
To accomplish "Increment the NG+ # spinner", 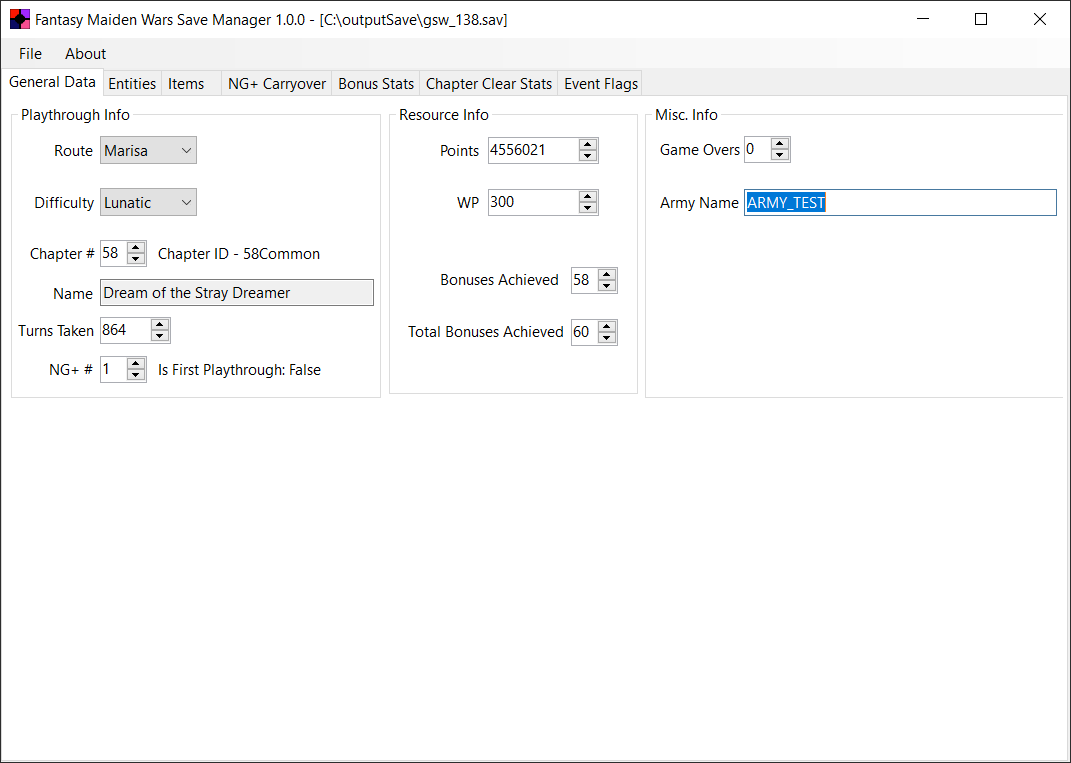I will click(x=136, y=364).
